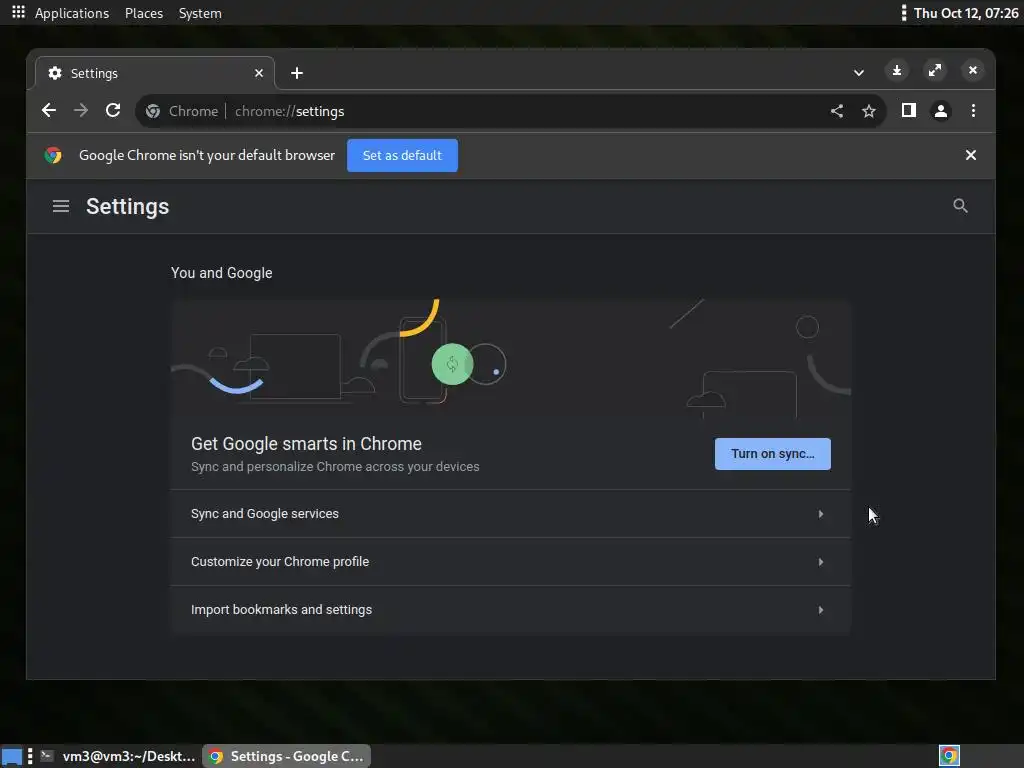Image resolution: width=1024 pixels, height=768 pixels.
Task: Open the Applications menu
Action: click(72, 13)
